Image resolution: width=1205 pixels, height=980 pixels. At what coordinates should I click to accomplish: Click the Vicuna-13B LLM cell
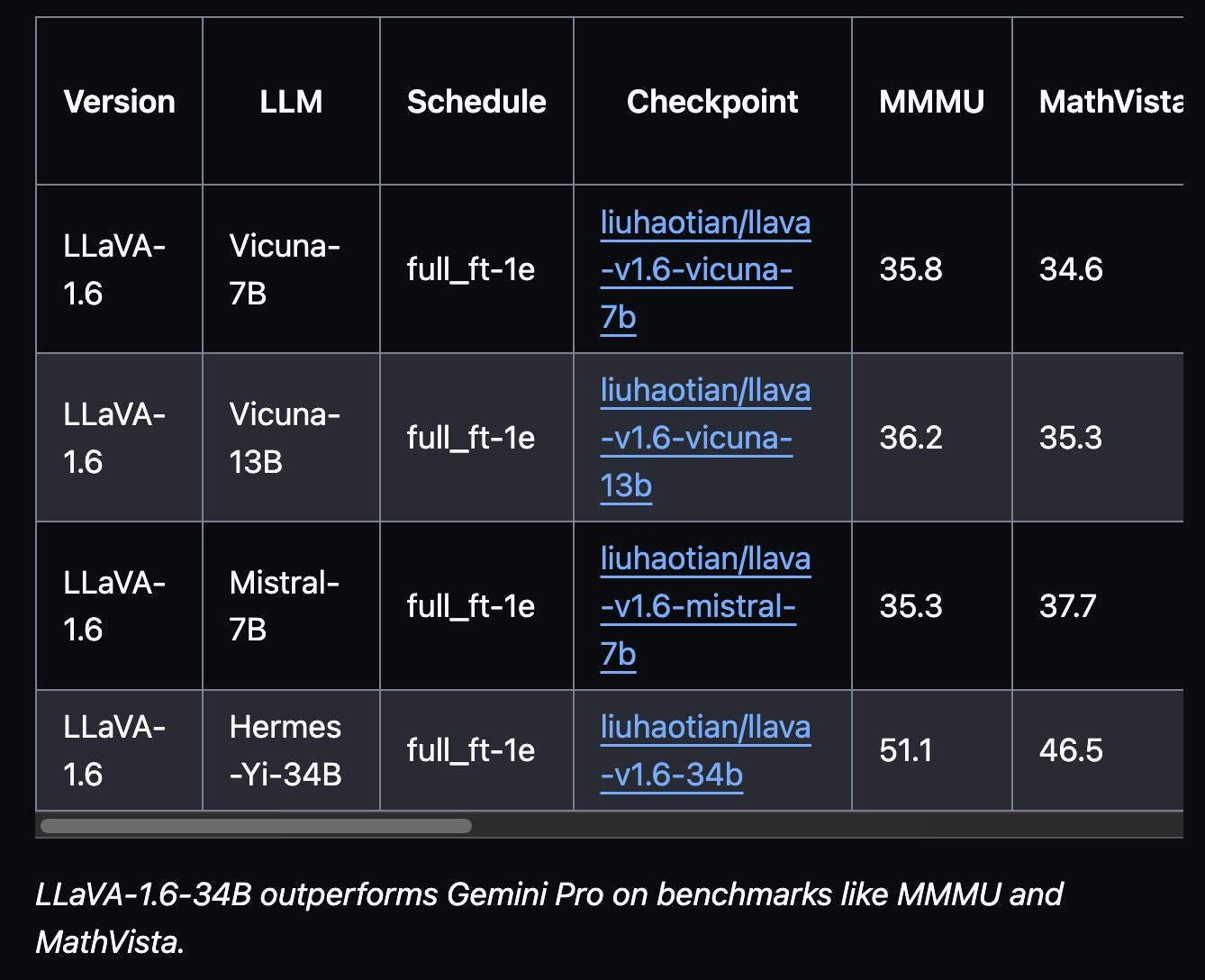[x=285, y=438]
